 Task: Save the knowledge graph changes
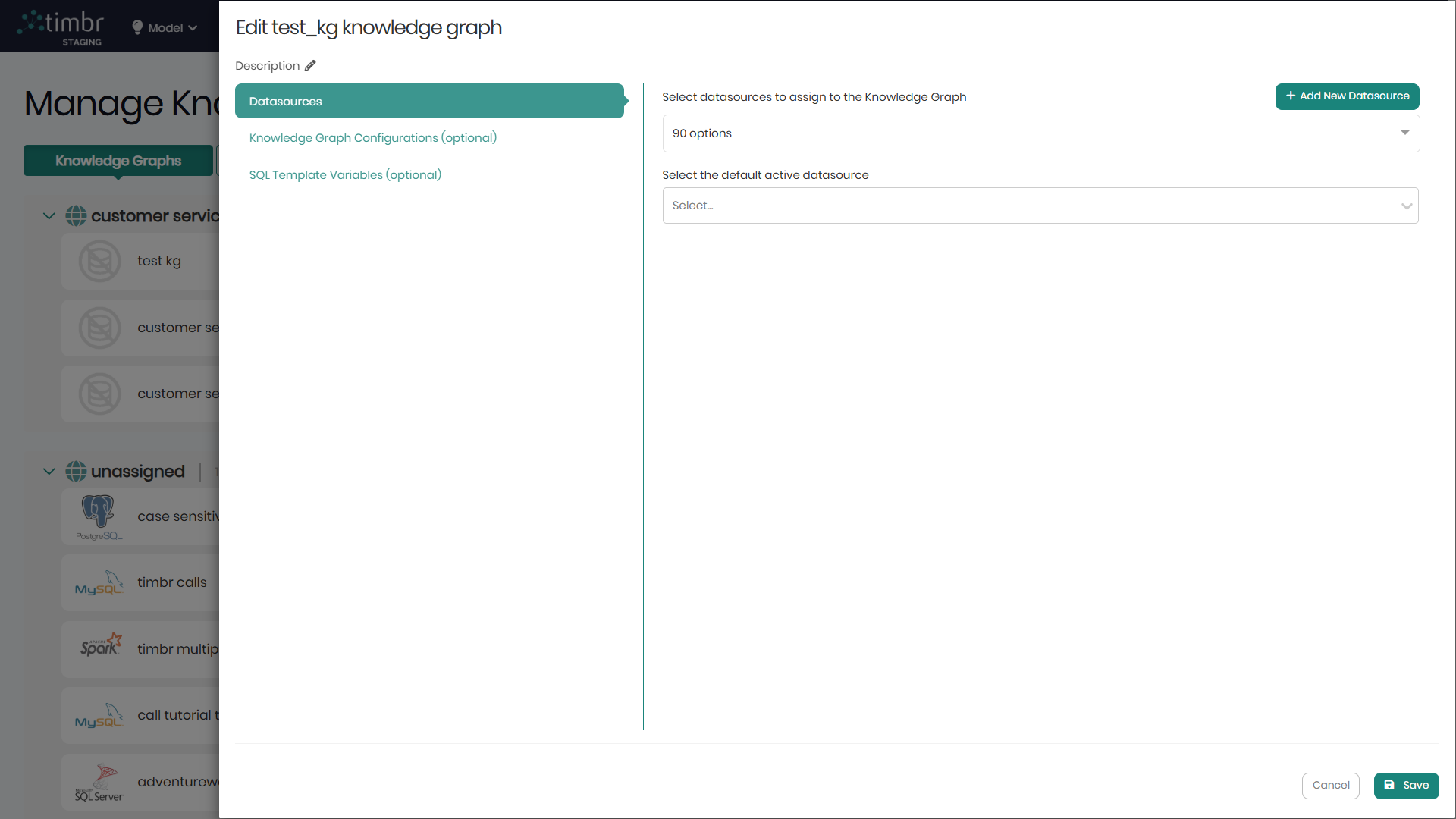[1406, 786]
